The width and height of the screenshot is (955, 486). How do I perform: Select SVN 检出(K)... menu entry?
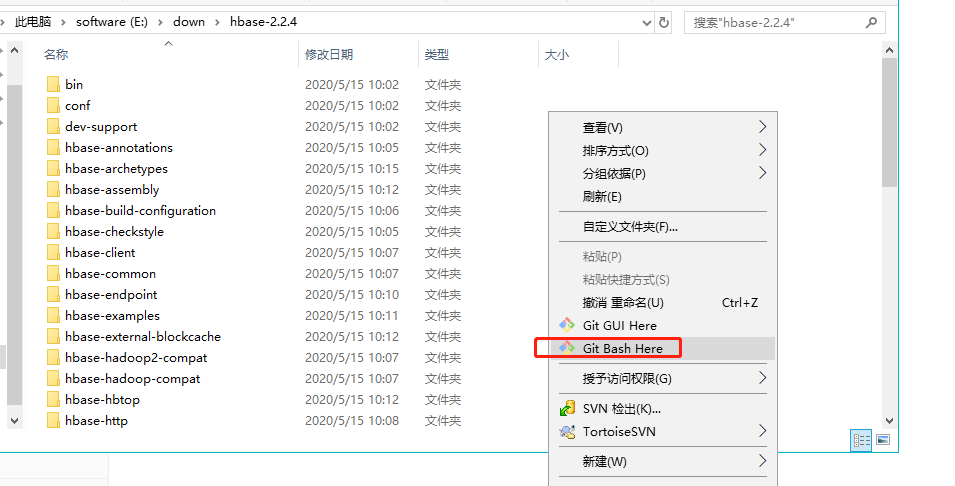pyautogui.click(x=663, y=409)
